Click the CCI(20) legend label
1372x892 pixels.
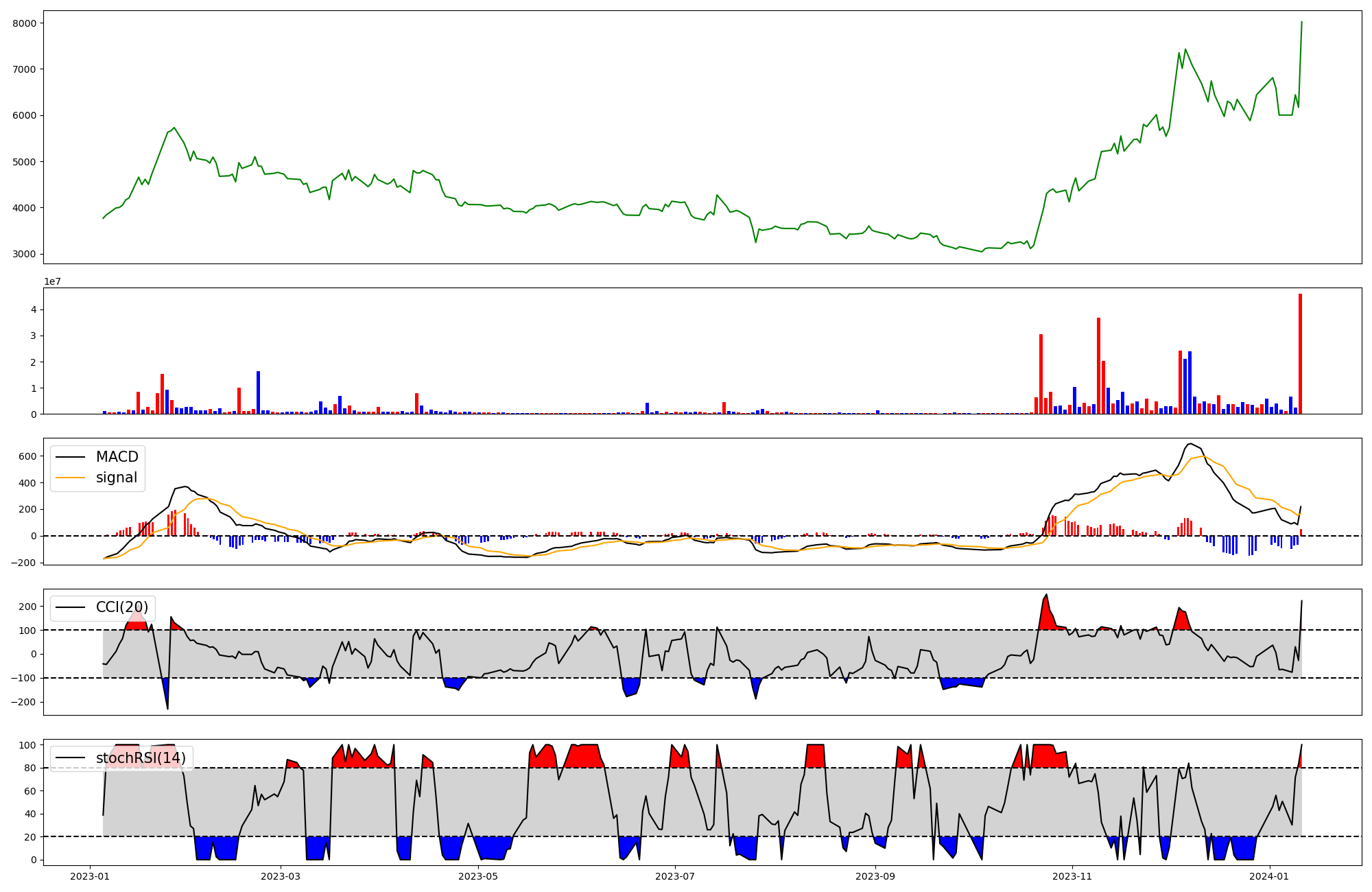point(121,607)
